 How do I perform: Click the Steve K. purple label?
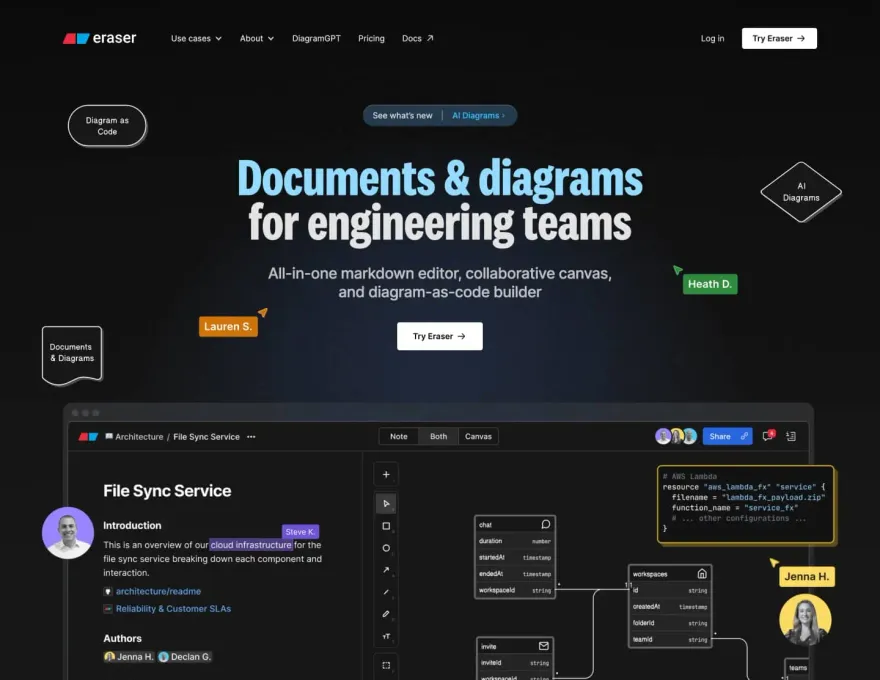point(300,531)
